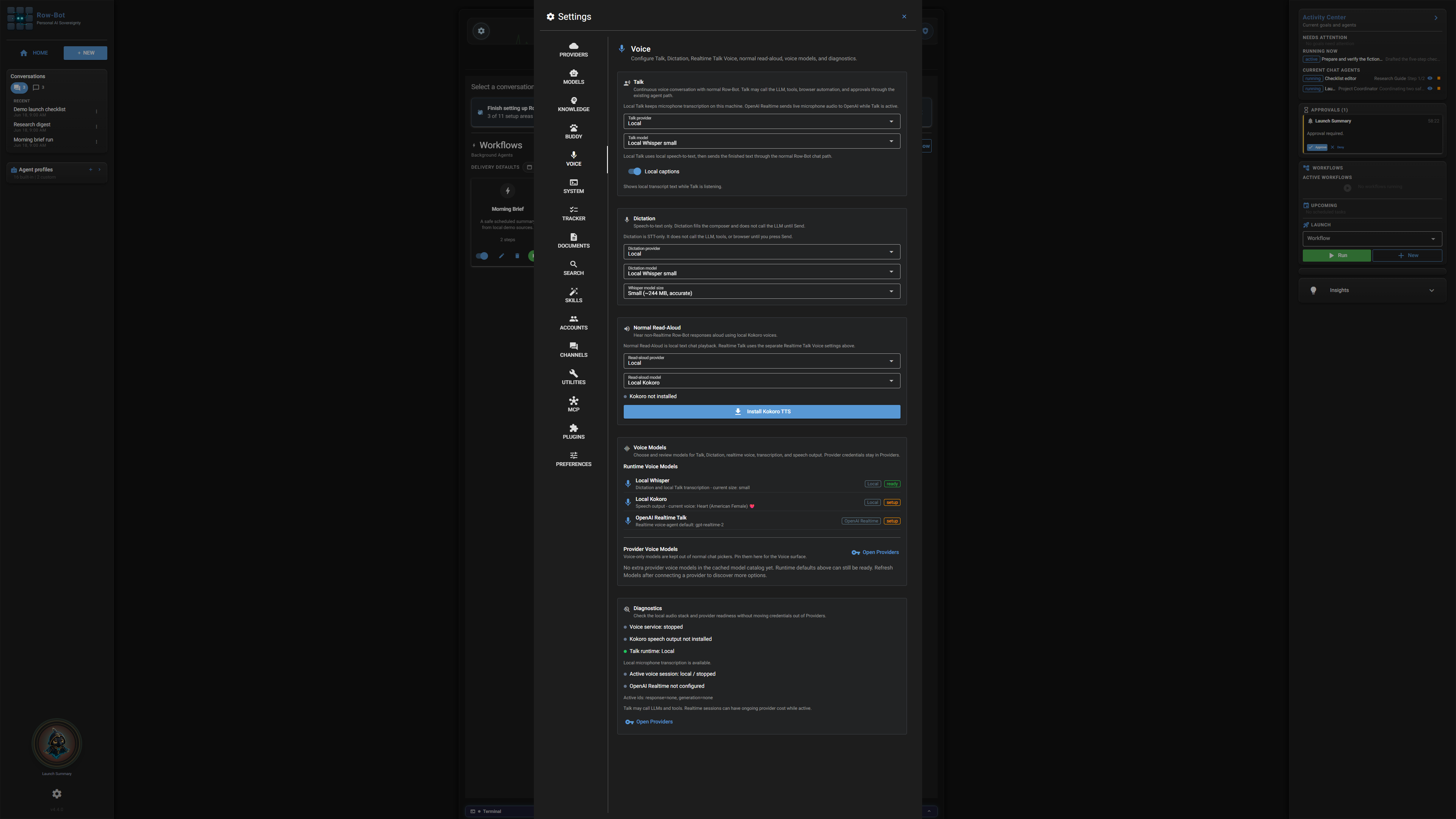This screenshot has height=819, width=1456.
Task: Stop the Checklist editor agent
Action: pyautogui.click(x=1439, y=78)
